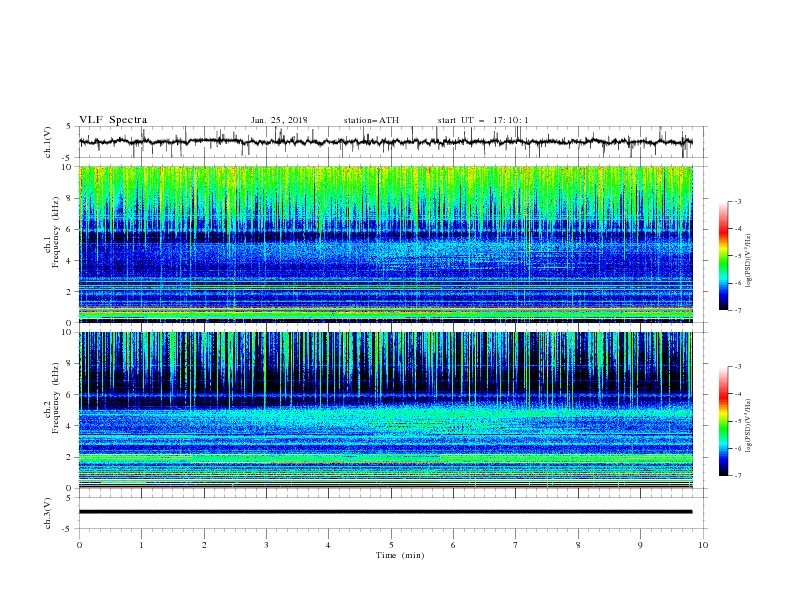Screen dimensions: 792x612
Task: Click the "Time (min)" axis label
Action: coord(400,555)
